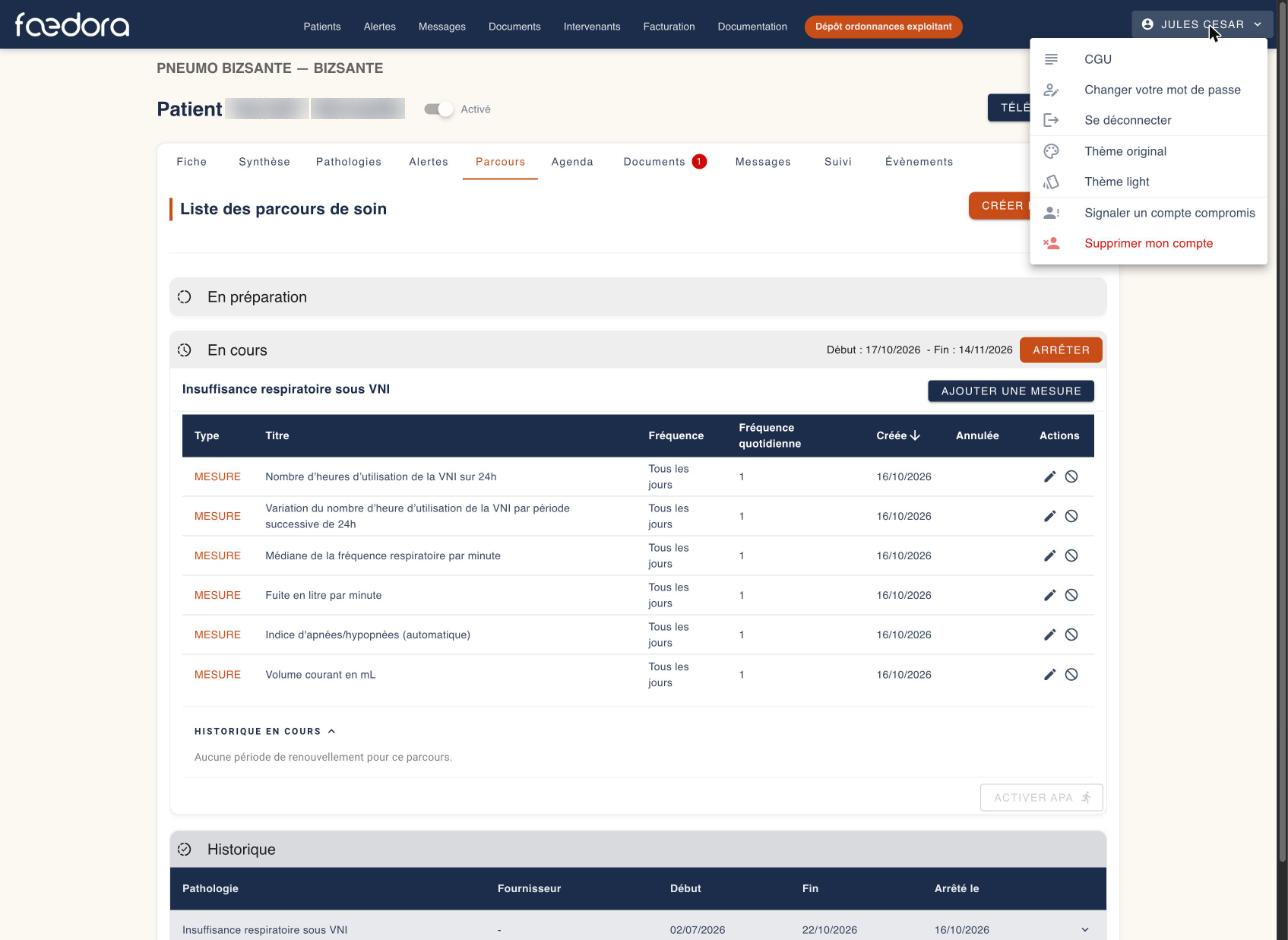Screen dimensions: 1288x940
Task: Cancel the 'Variation du nombre d'heure' measure
Action: click(x=1071, y=516)
